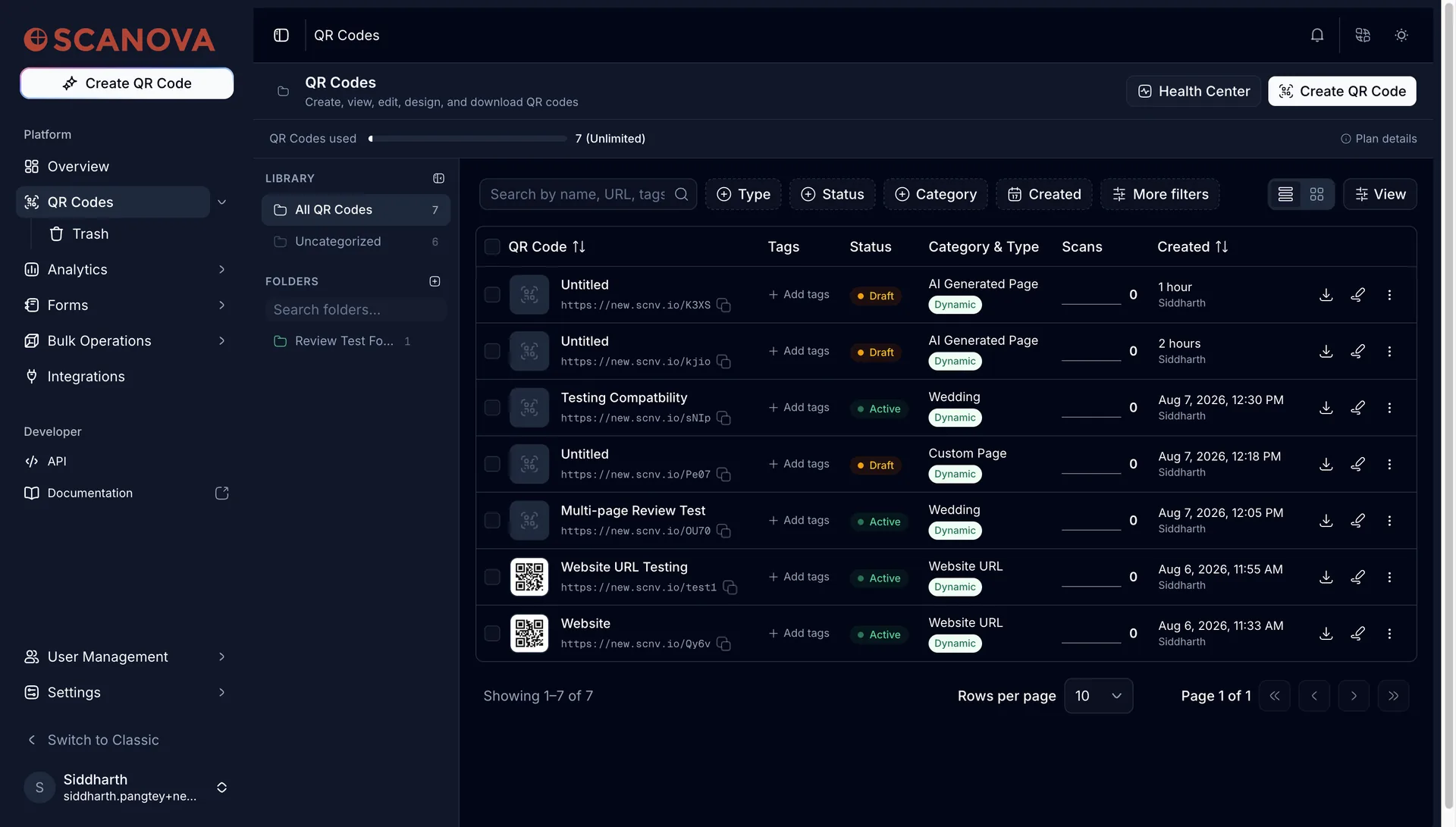Open the notifications bell

[x=1317, y=36]
